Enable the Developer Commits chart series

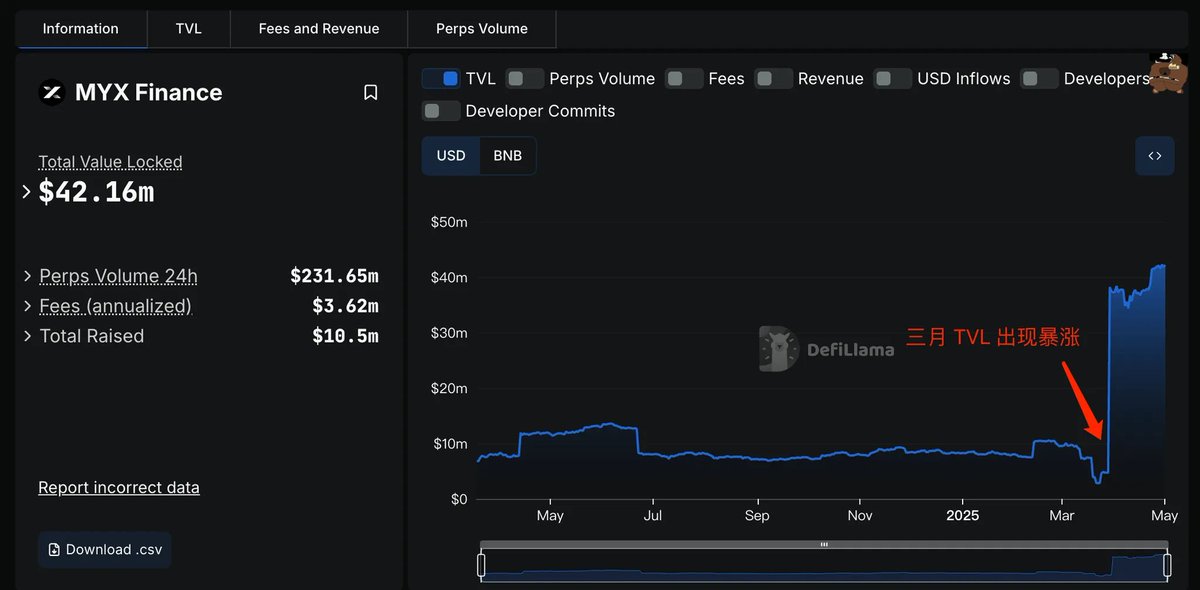[441, 111]
